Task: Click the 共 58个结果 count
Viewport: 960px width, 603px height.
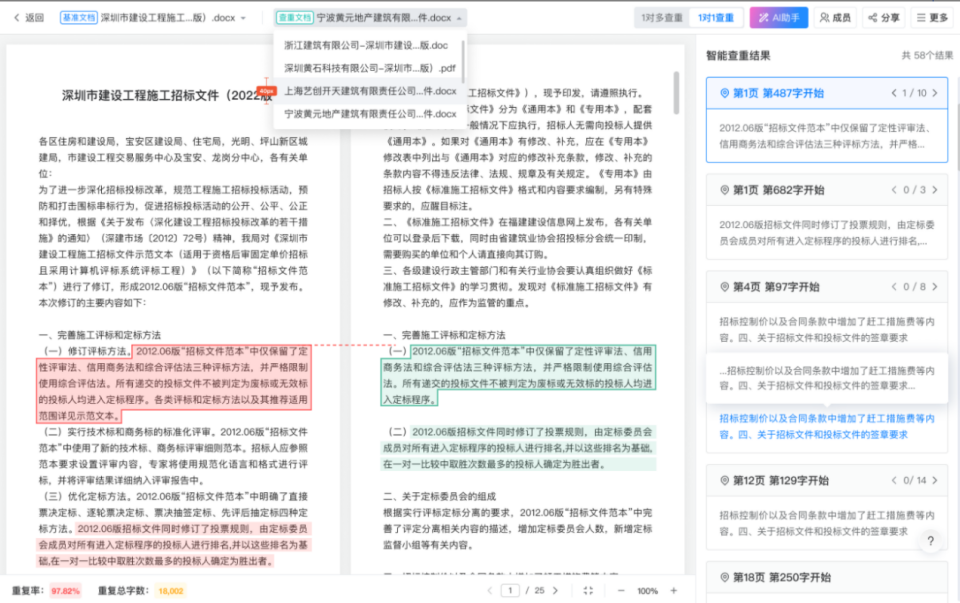Action: pos(927,56)
